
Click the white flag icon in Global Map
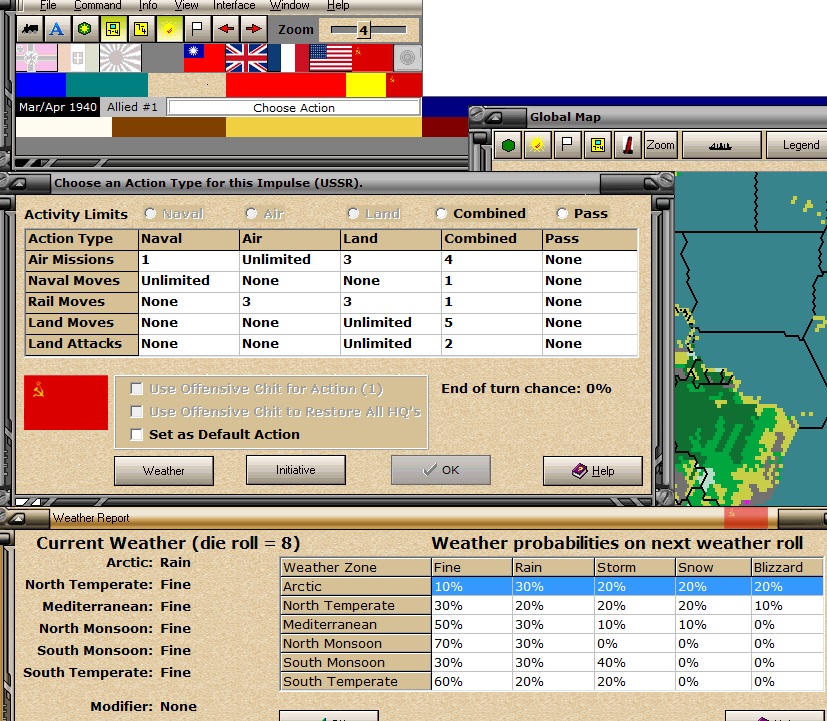click(568, 145)
